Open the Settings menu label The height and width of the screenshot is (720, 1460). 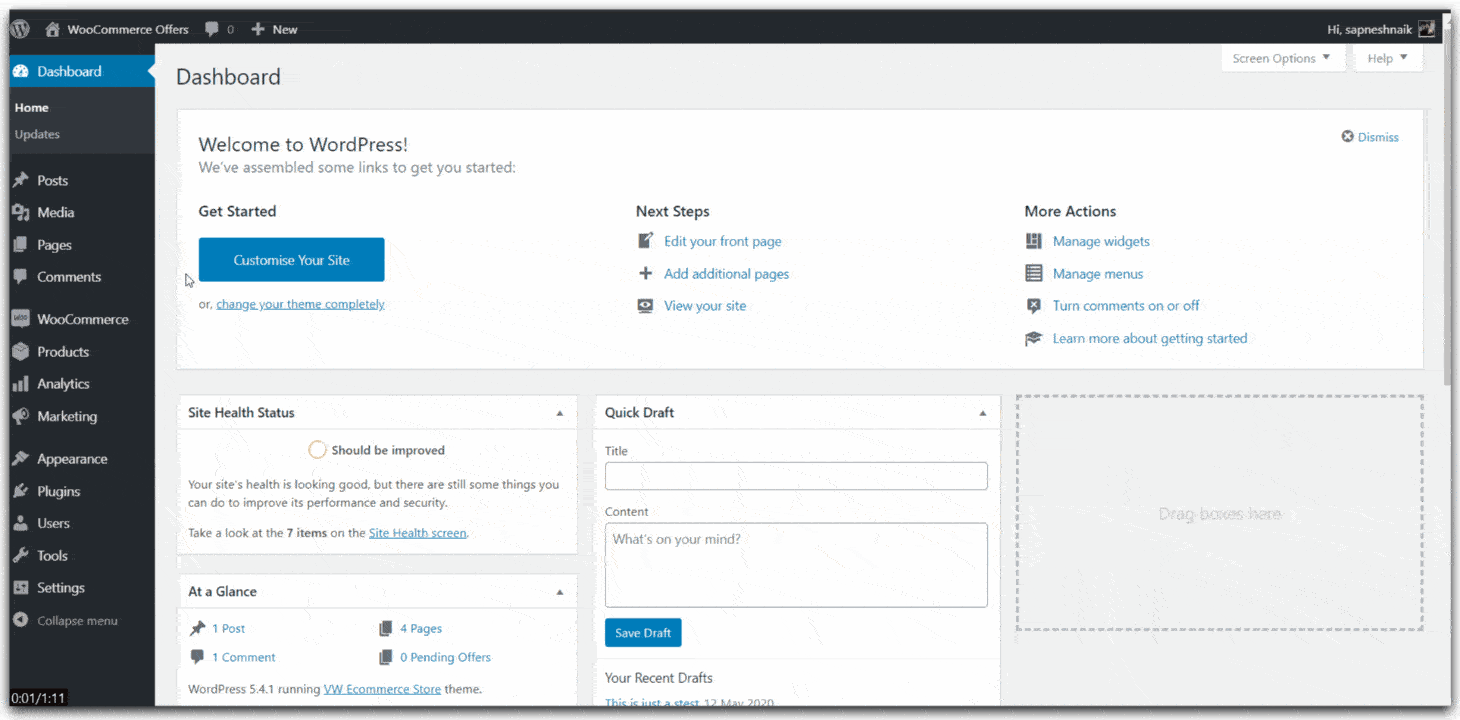pos(61,588)
